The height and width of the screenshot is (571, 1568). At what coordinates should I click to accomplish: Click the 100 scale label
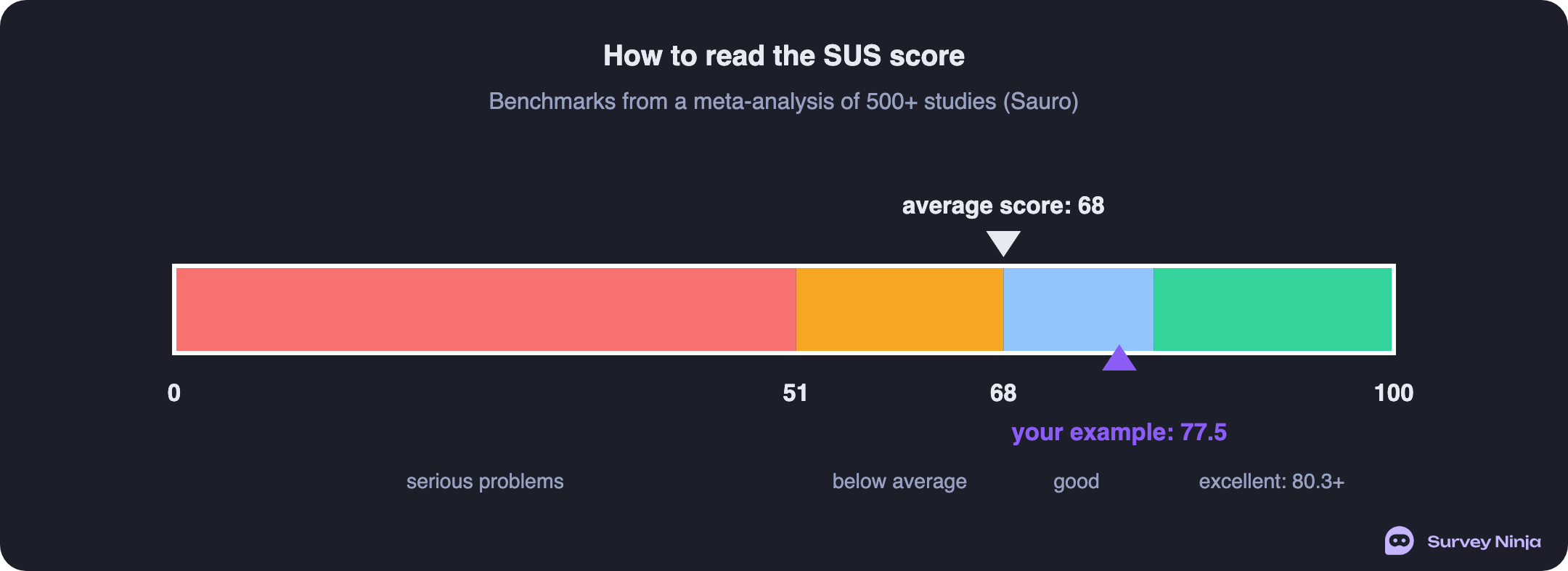tap(1394, 393)
